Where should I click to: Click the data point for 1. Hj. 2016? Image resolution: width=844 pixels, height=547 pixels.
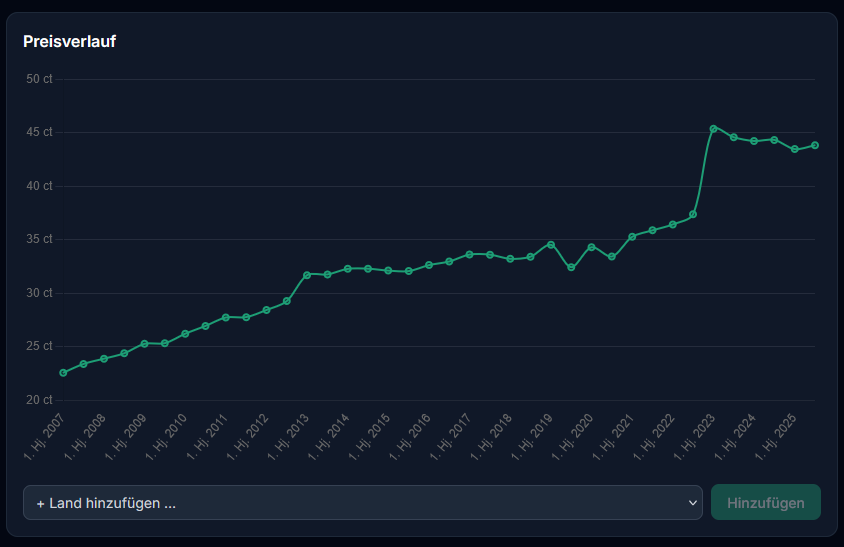(429, 265)
